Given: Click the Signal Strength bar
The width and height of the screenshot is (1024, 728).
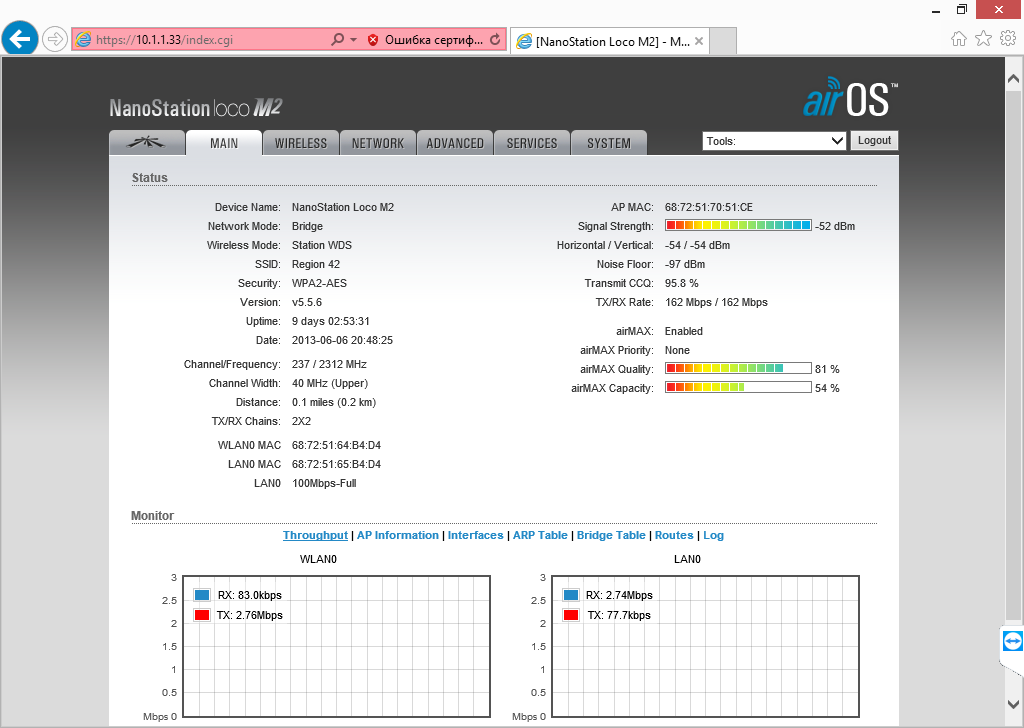Looking at the screenshot, I should click(x=738, y=226).
